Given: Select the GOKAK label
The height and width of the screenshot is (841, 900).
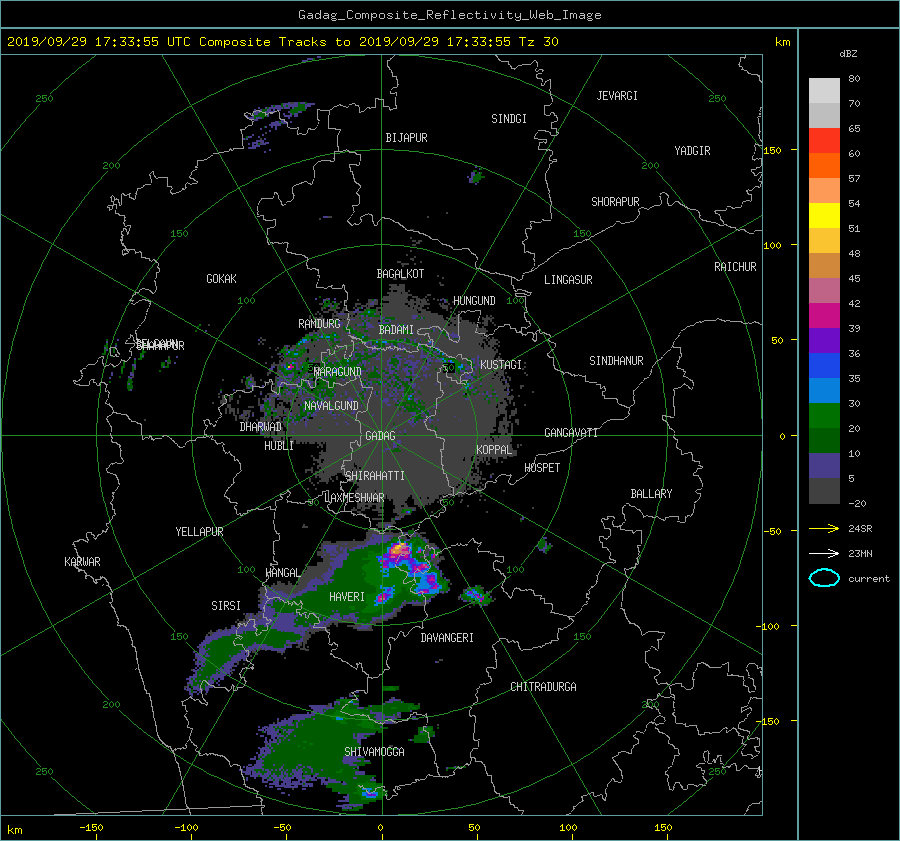Looking at the screenshot, I should click(x=221, y=279).
